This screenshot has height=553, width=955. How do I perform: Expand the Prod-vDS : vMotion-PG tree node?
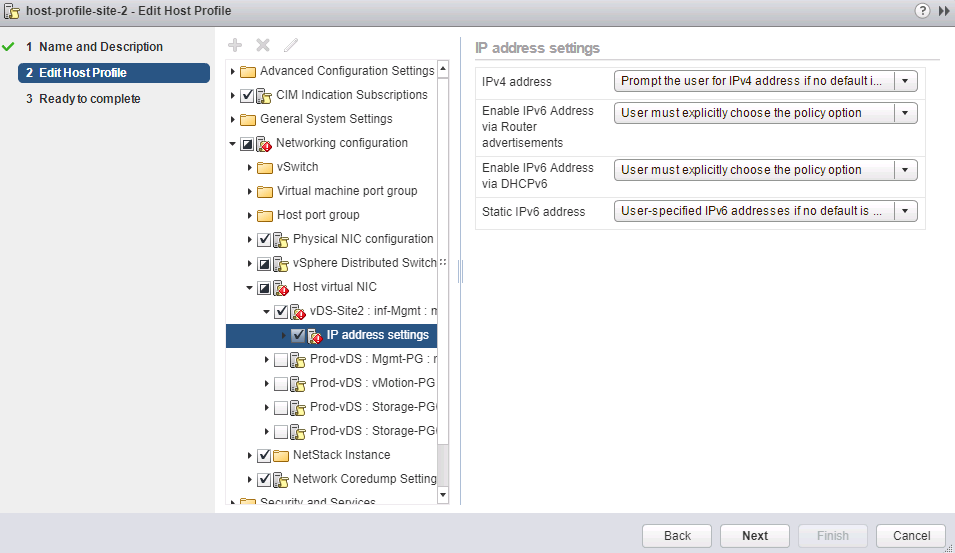click(267, 383)
